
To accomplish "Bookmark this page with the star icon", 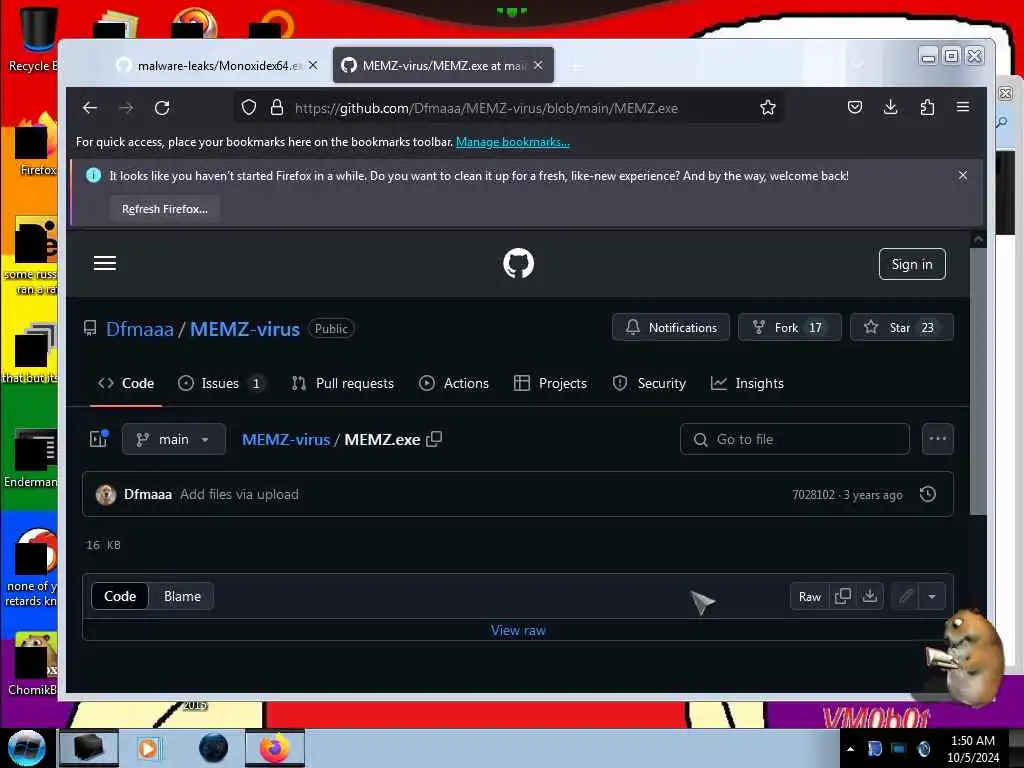I will (768, 108).
